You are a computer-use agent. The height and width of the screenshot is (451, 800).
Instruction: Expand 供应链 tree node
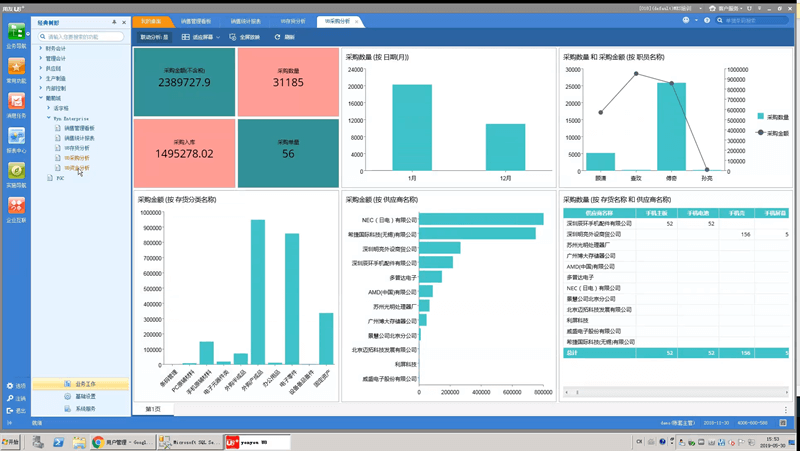[41, 68]
